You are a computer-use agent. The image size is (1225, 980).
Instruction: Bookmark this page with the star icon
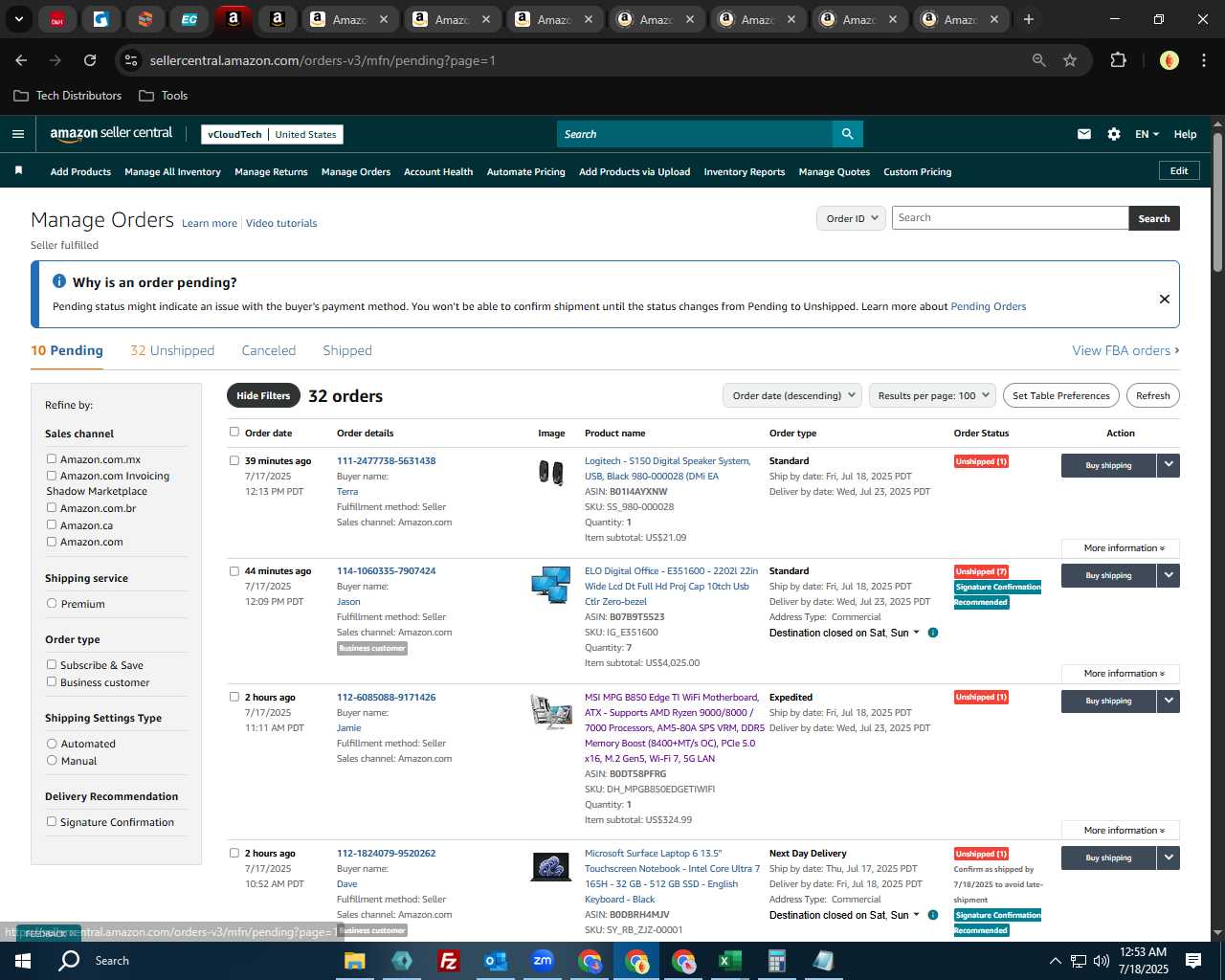pyautogui.click(x=1070, y=60)
